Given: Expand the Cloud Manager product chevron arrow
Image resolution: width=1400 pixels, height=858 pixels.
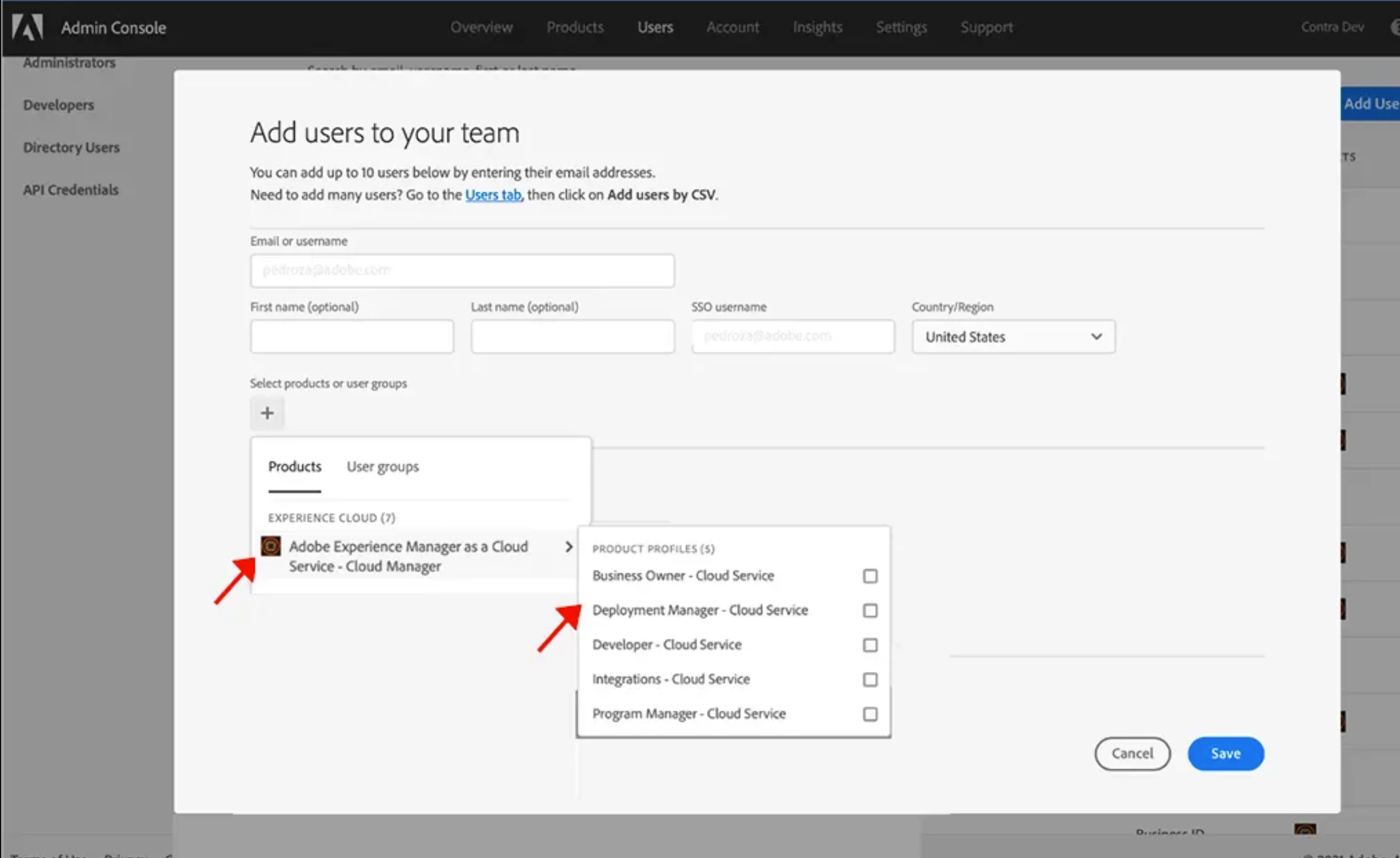Looking at the screenshot, I should (568, 547).
